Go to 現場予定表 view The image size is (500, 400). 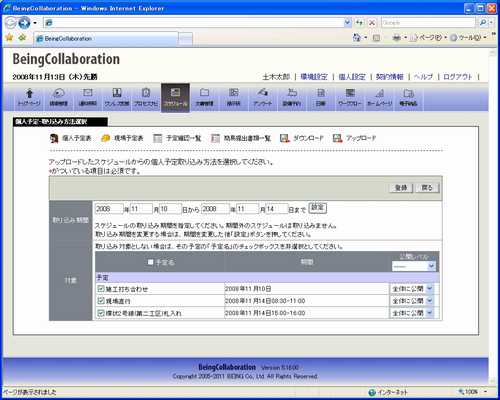pyautogui.click(x=122, y=138)
